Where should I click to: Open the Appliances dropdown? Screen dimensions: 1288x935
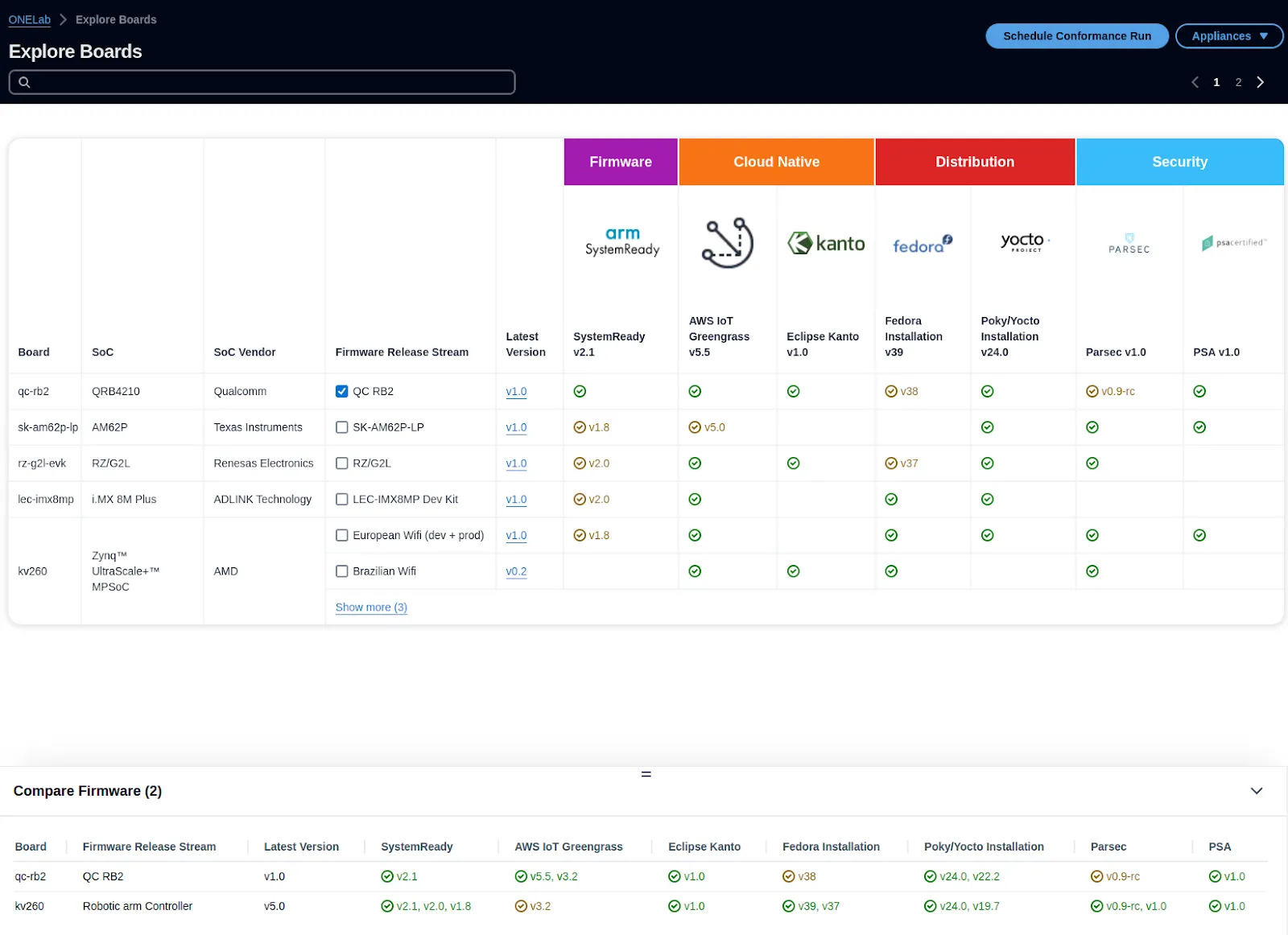click(x=1228, y=36)
